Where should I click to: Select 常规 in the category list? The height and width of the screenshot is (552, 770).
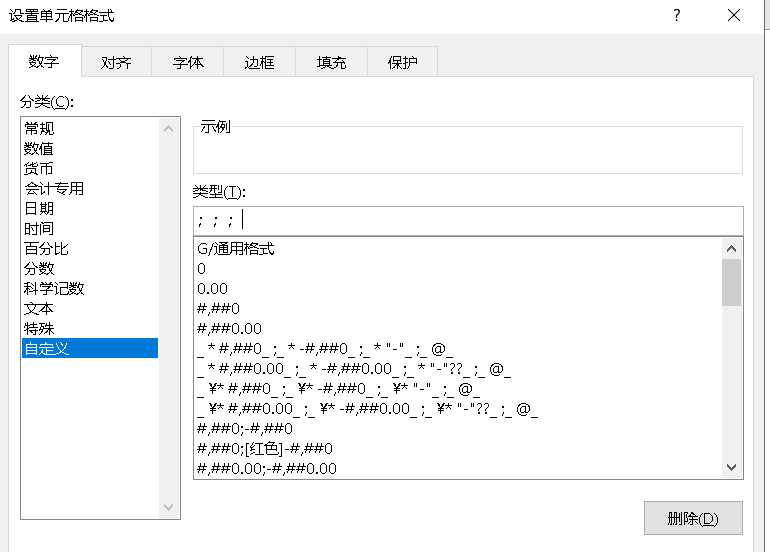[x=90, y=129]
